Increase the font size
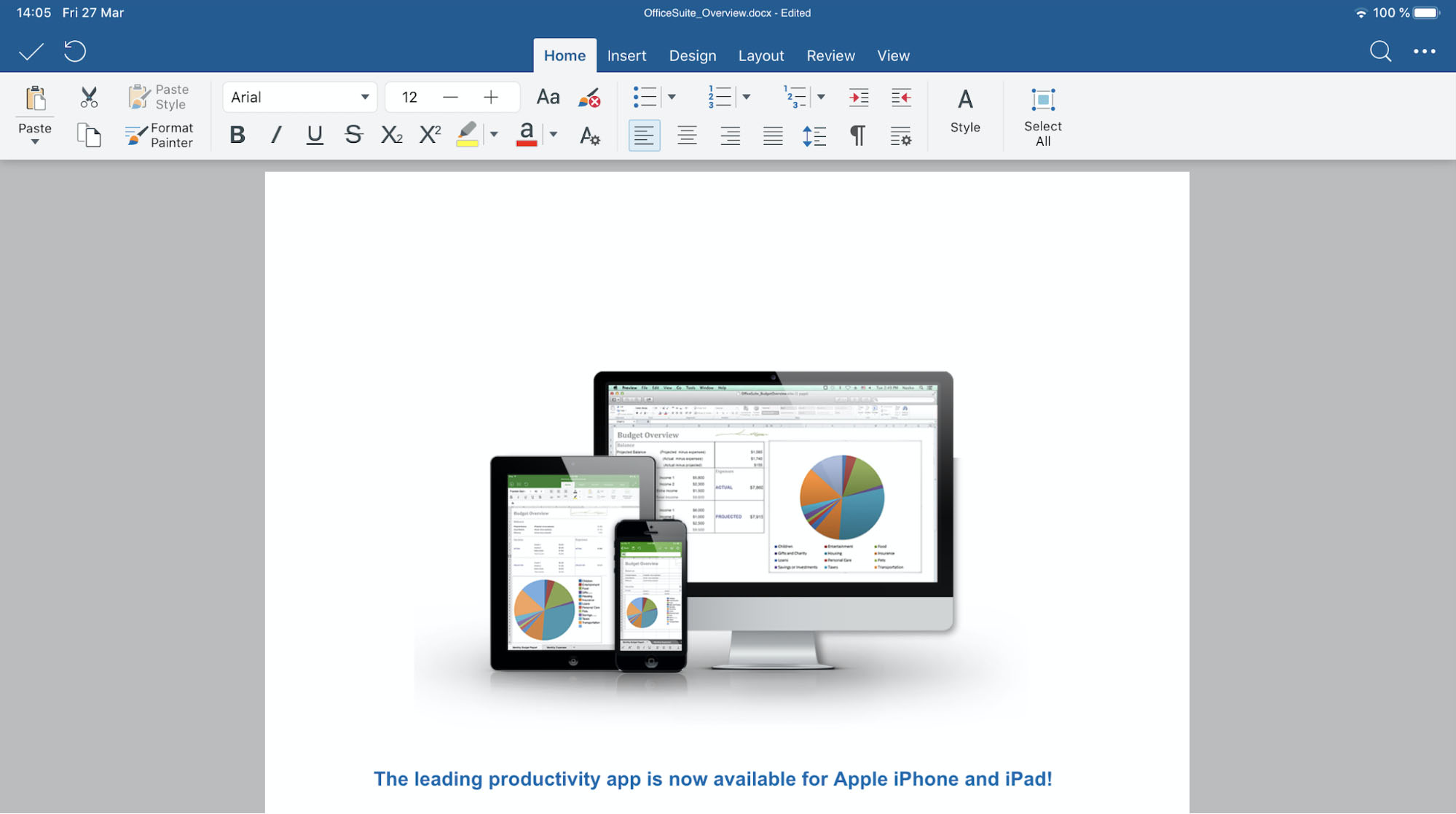1456x814 pixels. coord(491,98)
